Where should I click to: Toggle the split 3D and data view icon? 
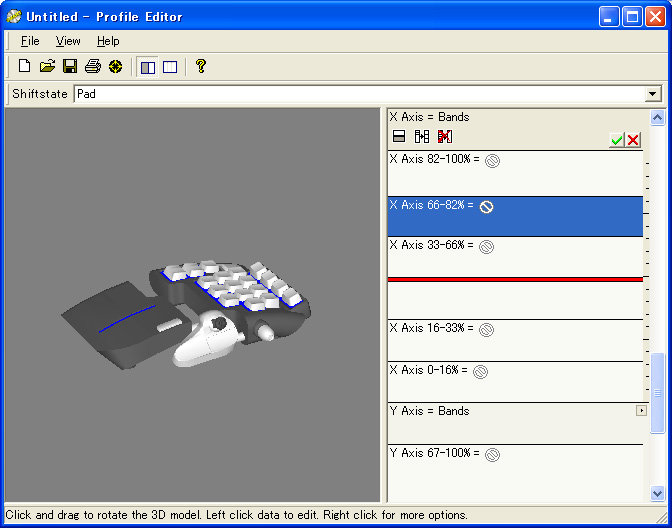pos(148,67)
